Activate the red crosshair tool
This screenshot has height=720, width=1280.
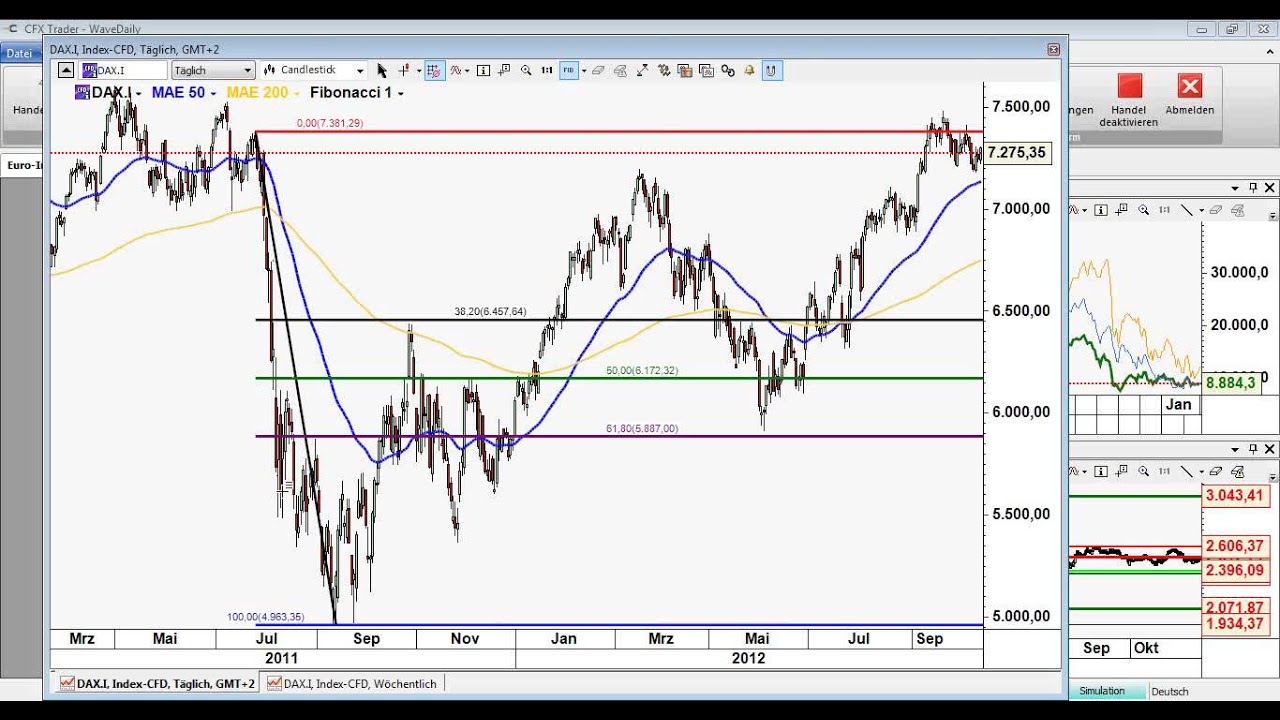[403, 71]
